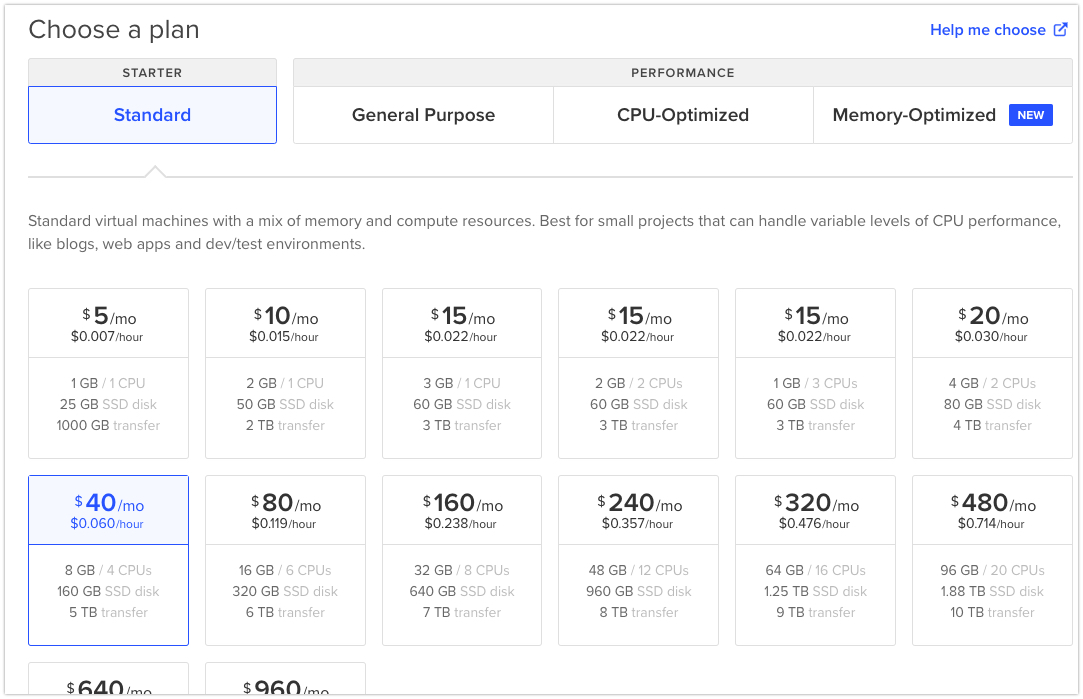
Task: Choose the $240/mo plan with 48 GB
Action: 638,560
